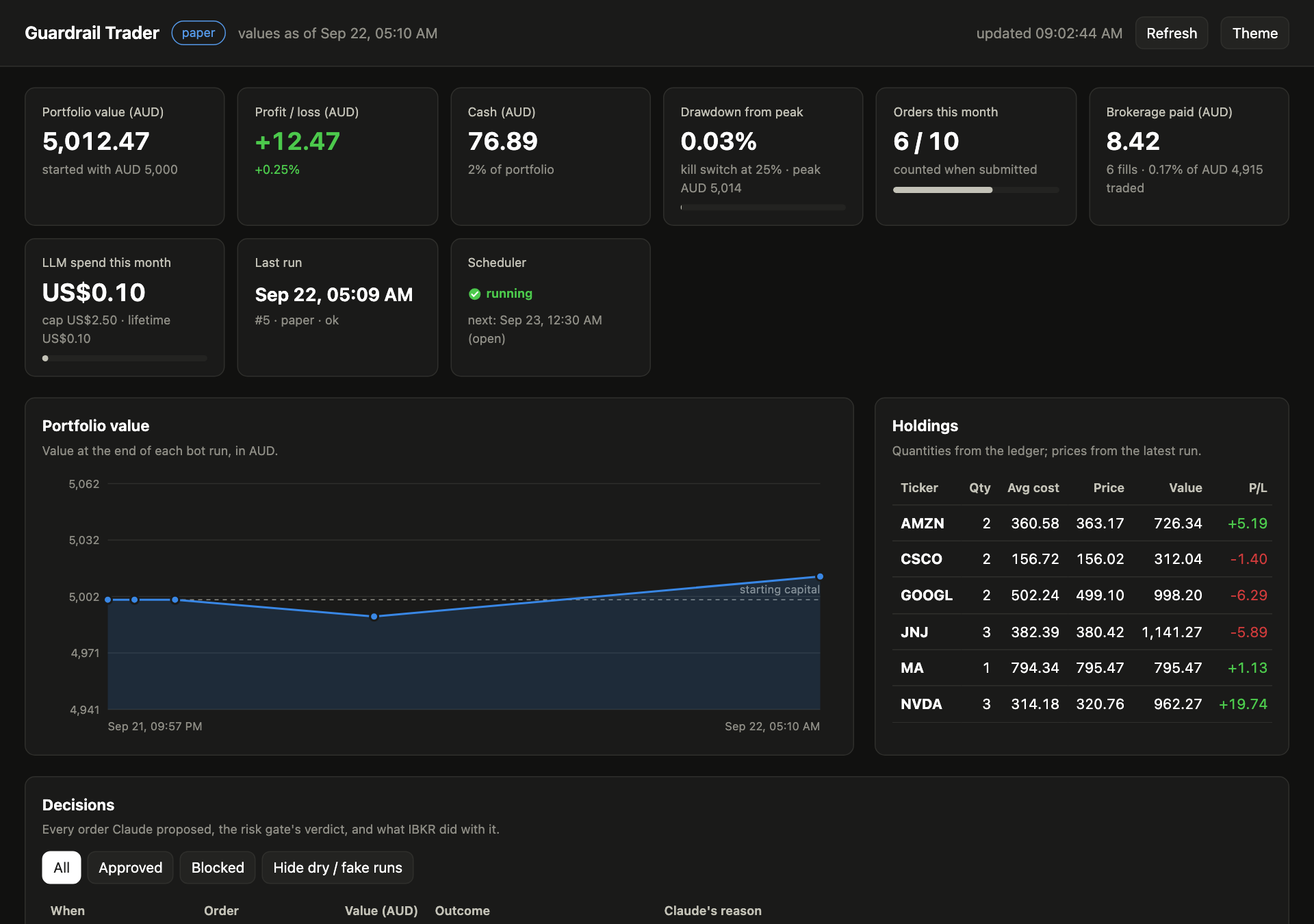Viewport: 1314px width, 924px height.
Task: Click the MA ticker in holdings
Action: 912,668
